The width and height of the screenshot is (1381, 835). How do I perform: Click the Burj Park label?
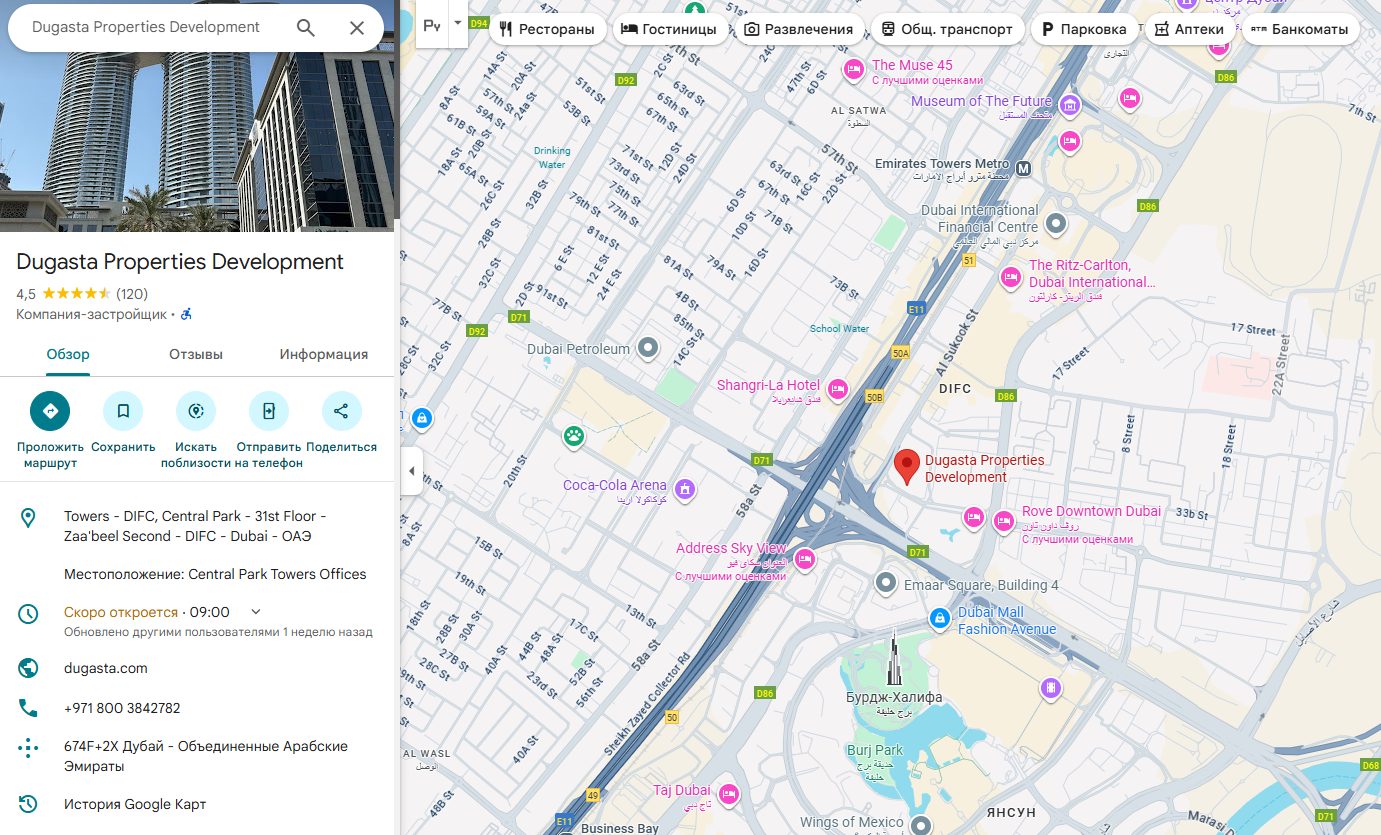coord(875,750)
